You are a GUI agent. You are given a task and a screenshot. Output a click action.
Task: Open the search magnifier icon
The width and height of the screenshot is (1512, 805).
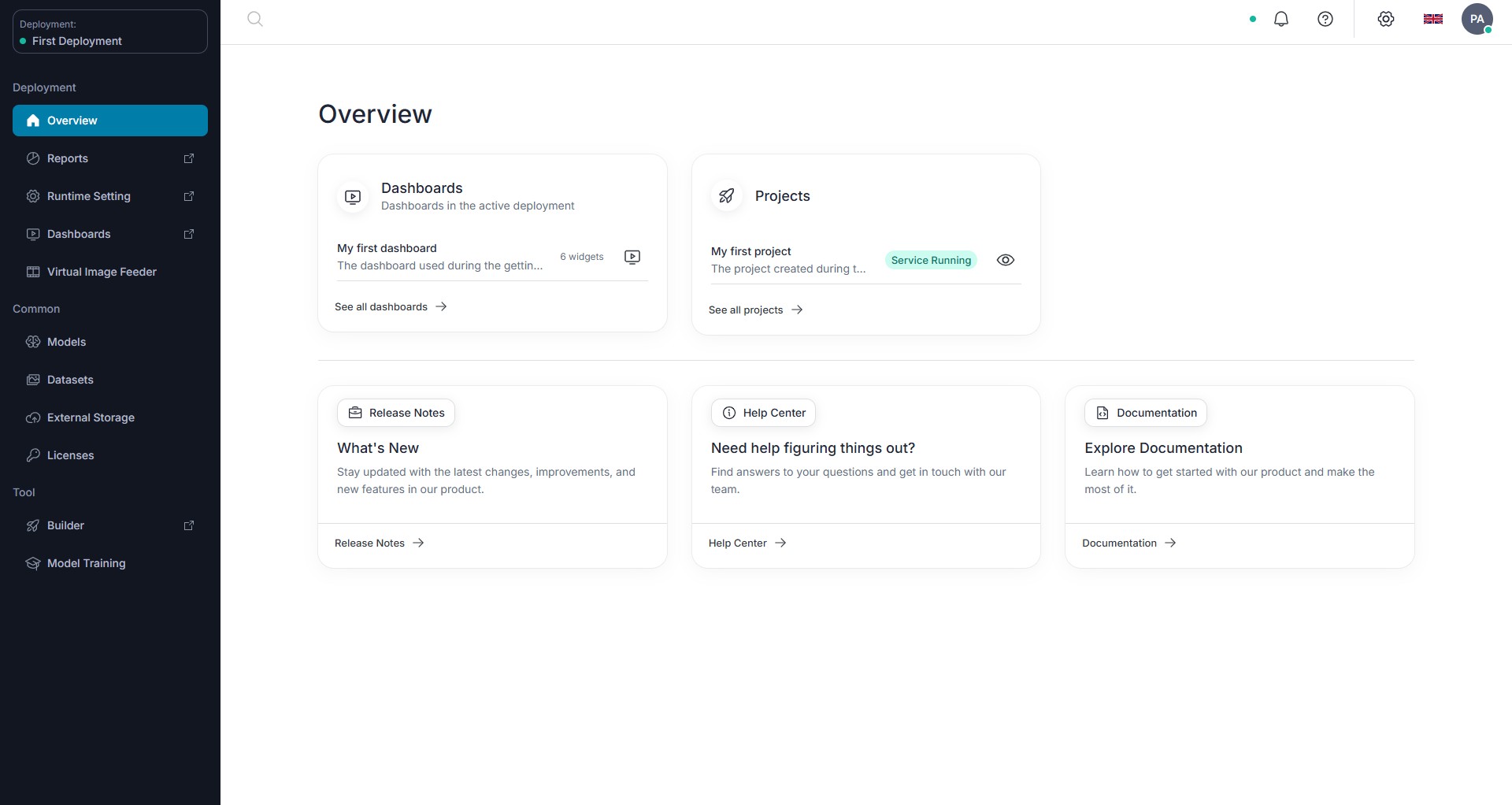[x=255, y=19]
